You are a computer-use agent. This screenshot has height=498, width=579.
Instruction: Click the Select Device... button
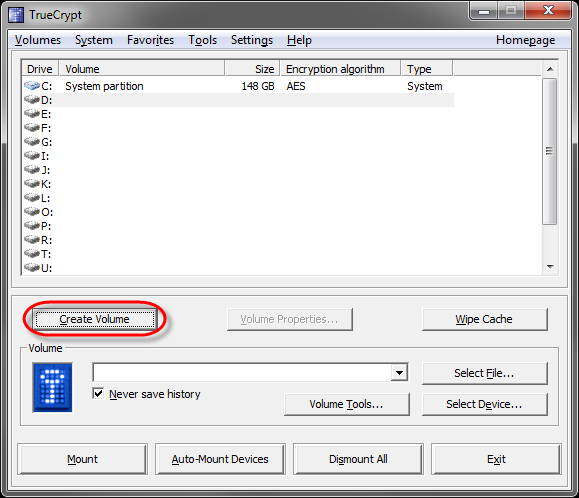(x=484, y=404)
